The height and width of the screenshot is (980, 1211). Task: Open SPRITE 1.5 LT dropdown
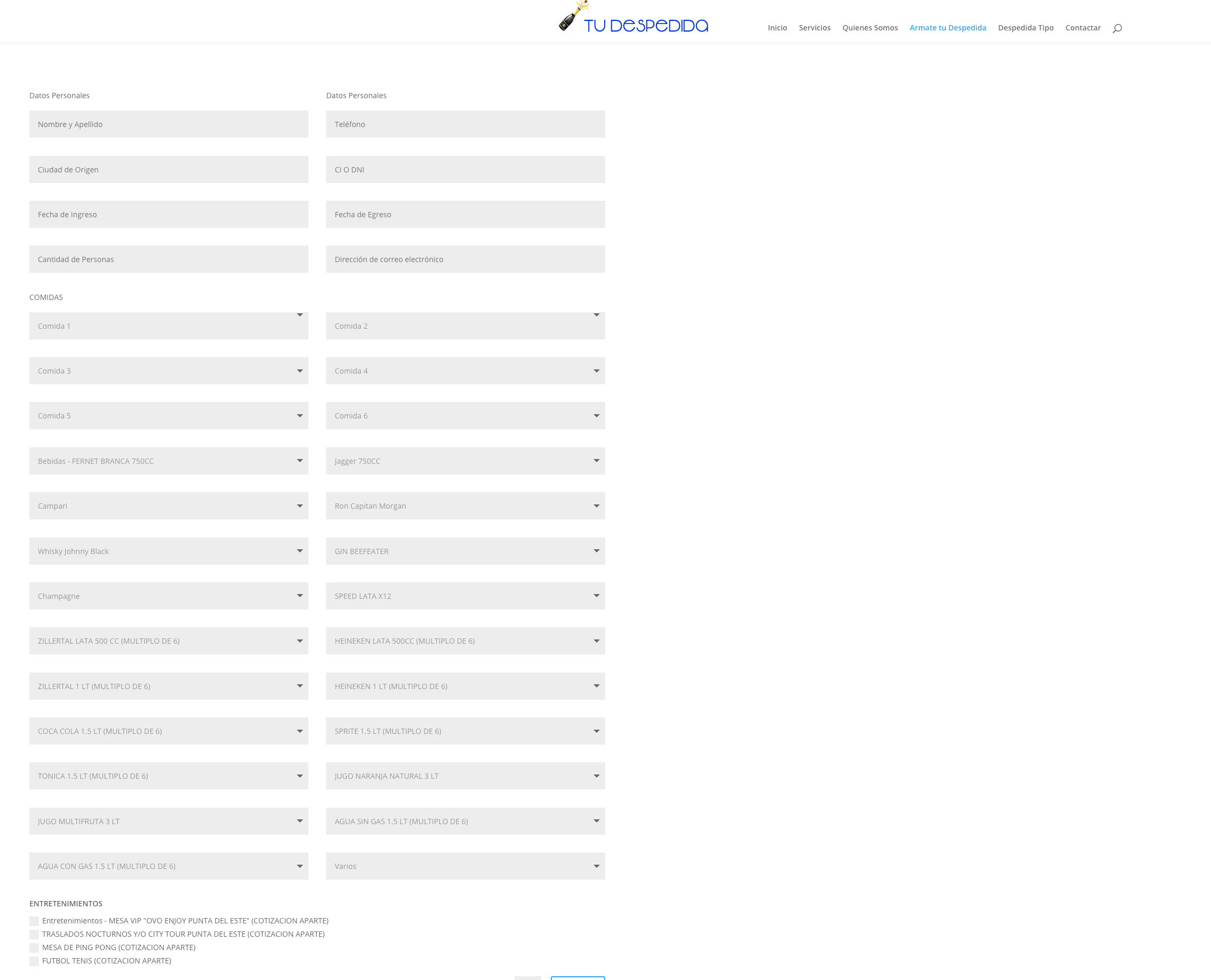click(x=465, y=731)
